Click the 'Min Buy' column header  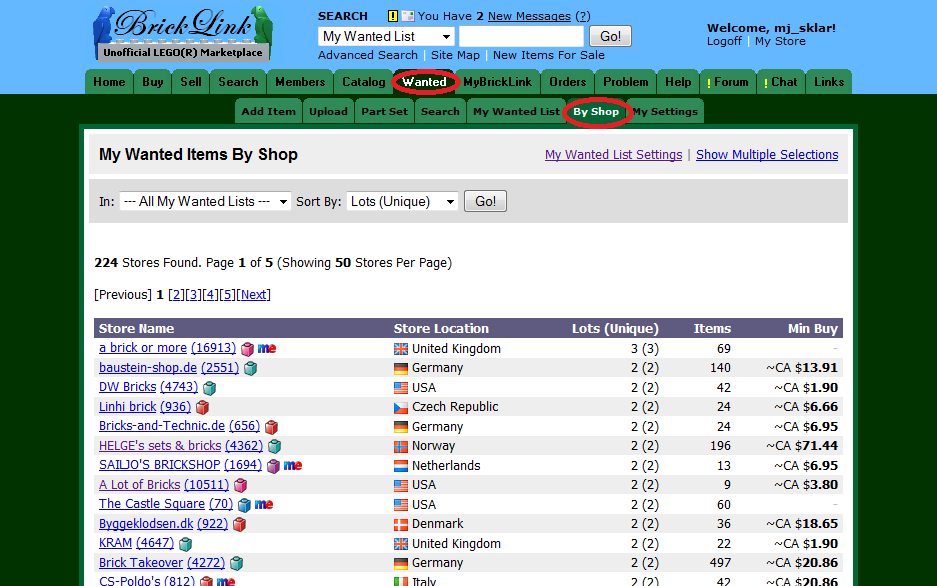click(812, 329)
